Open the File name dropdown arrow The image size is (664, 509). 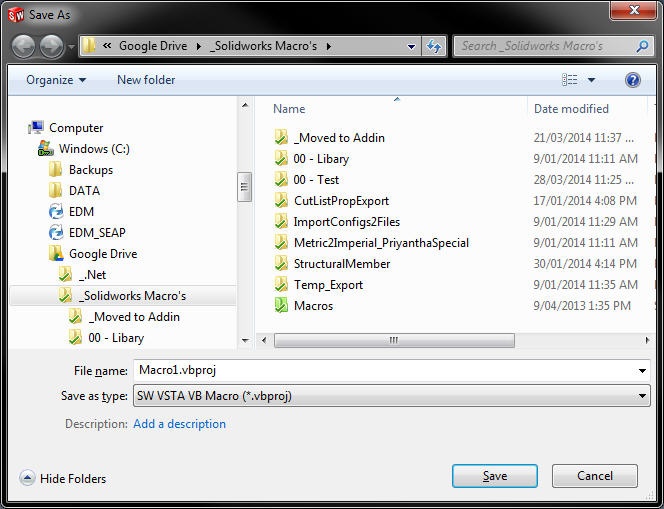[x=642, y=371]
